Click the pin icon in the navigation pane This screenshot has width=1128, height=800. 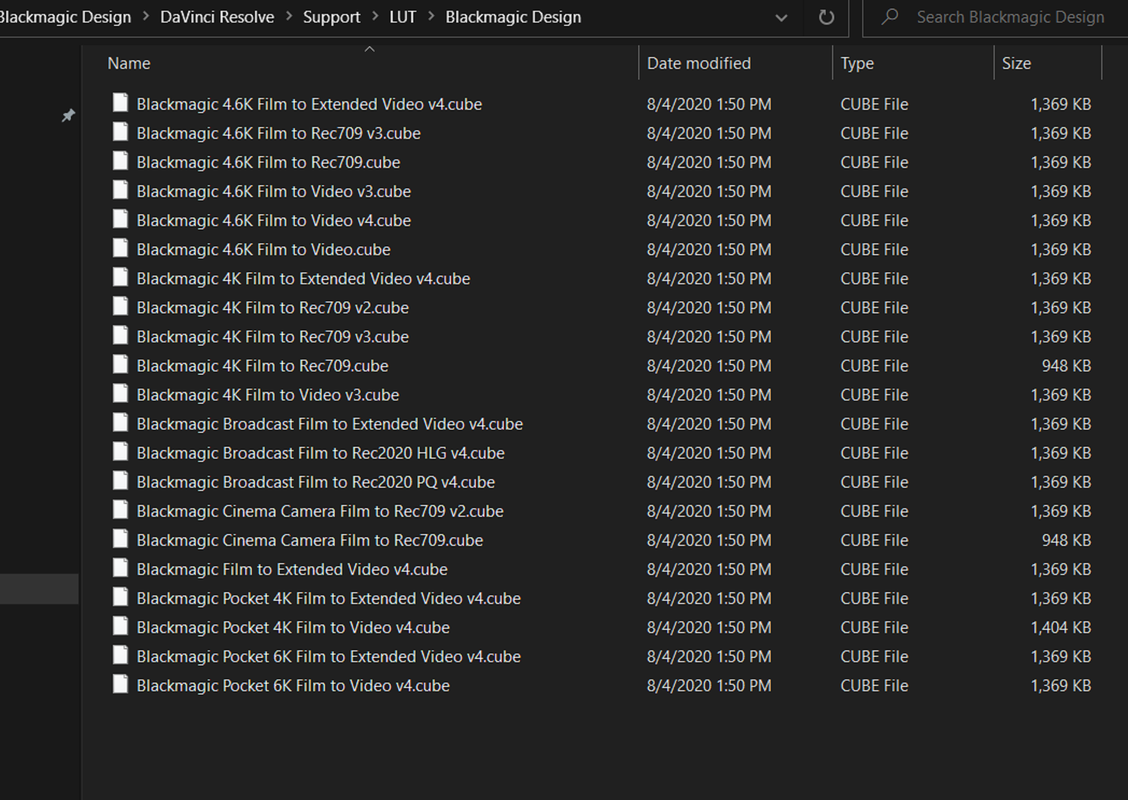(x=68, y=115)
